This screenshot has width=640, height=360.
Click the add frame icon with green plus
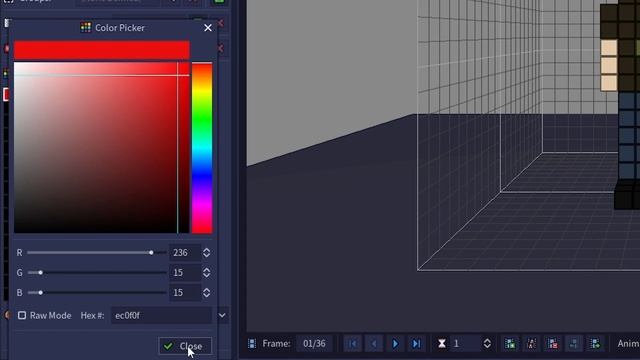click(x=510, y=344)
